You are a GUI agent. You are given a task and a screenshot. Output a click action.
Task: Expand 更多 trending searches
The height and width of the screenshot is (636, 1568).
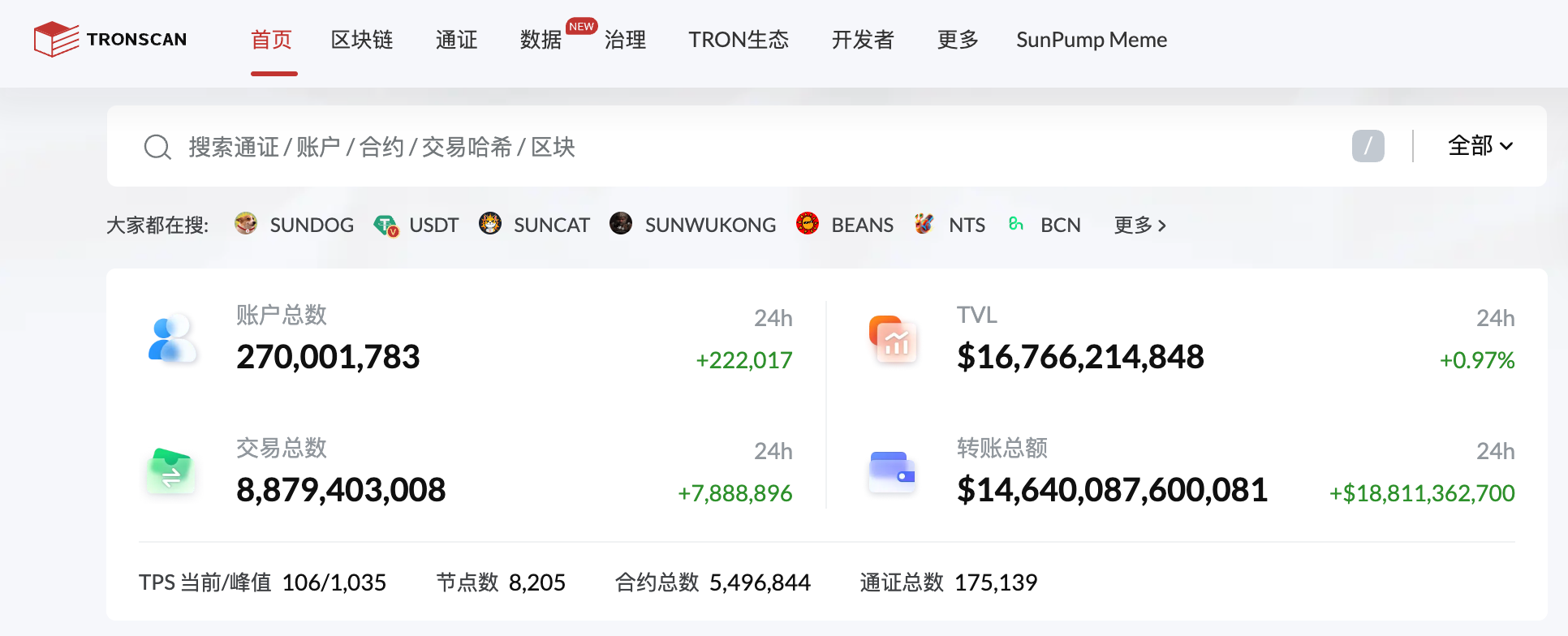click(1140, 225)
